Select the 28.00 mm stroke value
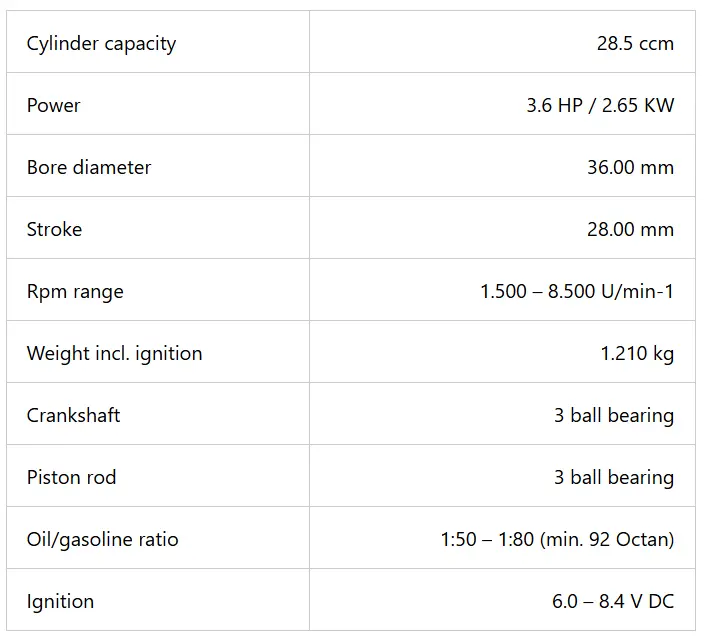Image resolution: width=705 pixels, height=638 pixels. (x=630, y=229)
